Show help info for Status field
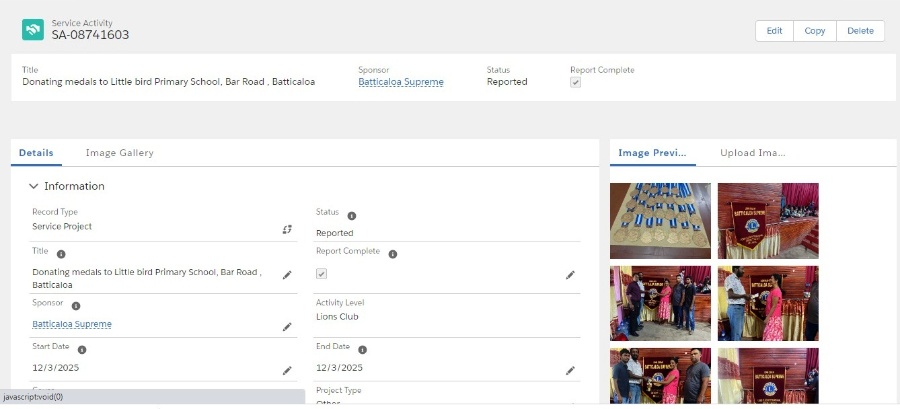Screen dimensions: 900x409 click(x=352, y=215)
